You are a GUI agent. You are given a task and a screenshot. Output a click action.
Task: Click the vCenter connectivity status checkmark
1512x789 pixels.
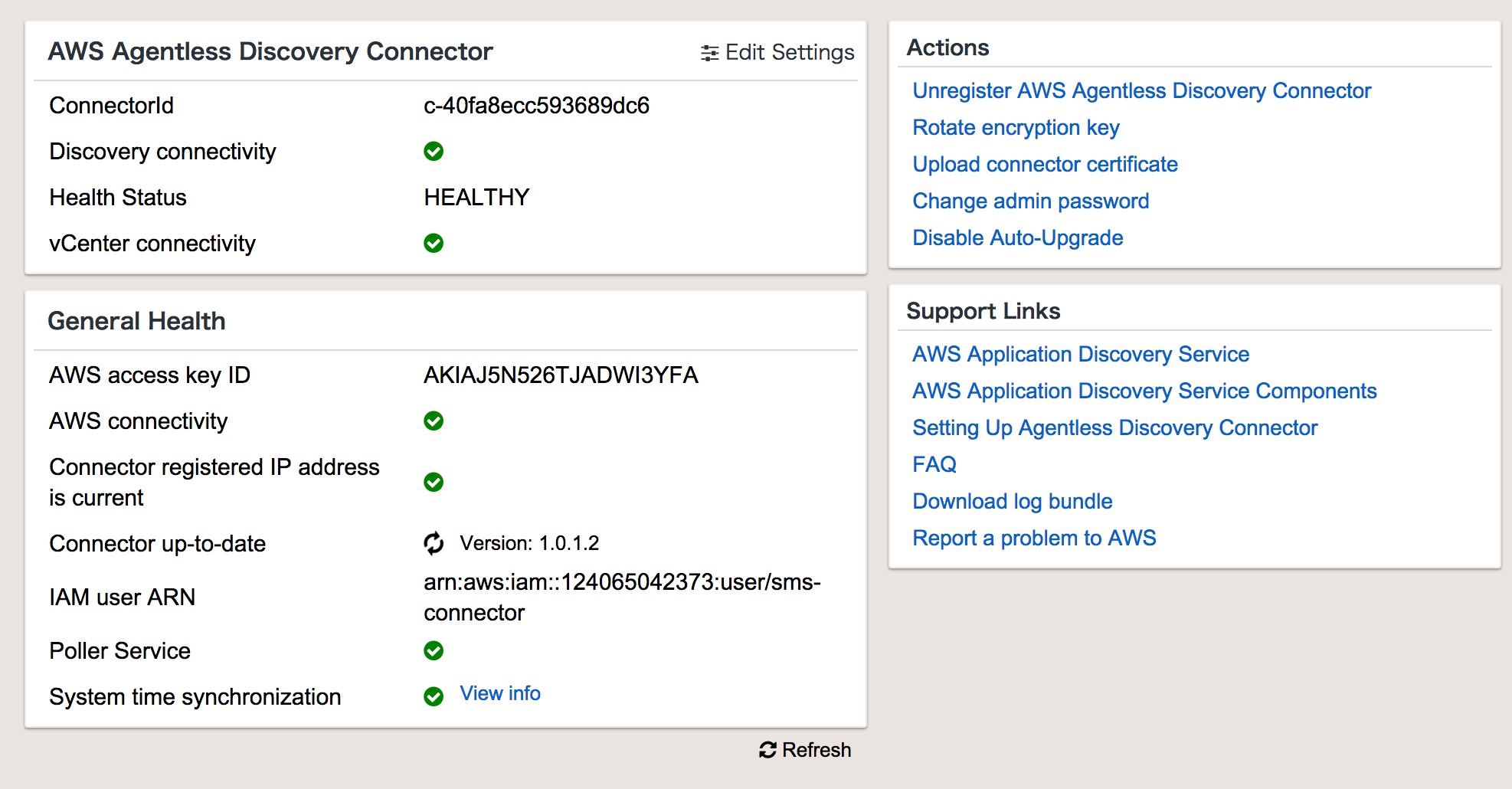tap(434, 244)
